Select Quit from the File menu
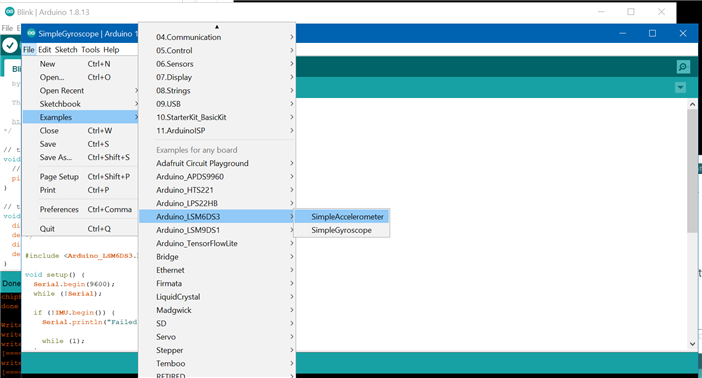 coord(81,229)
